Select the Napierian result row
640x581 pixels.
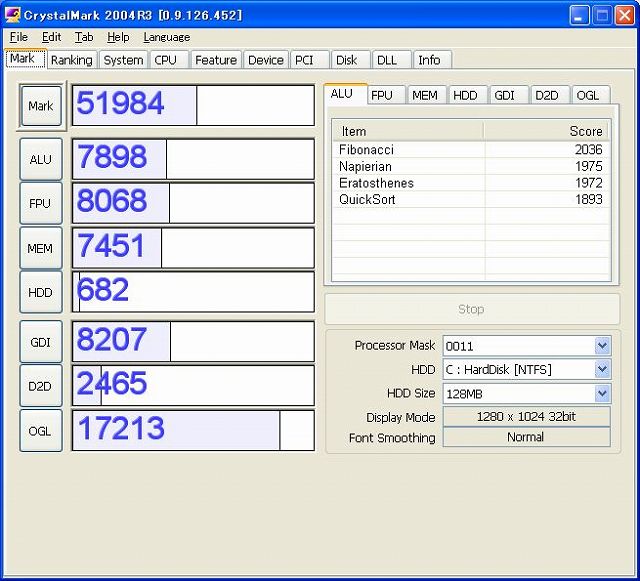pos(471,167)
